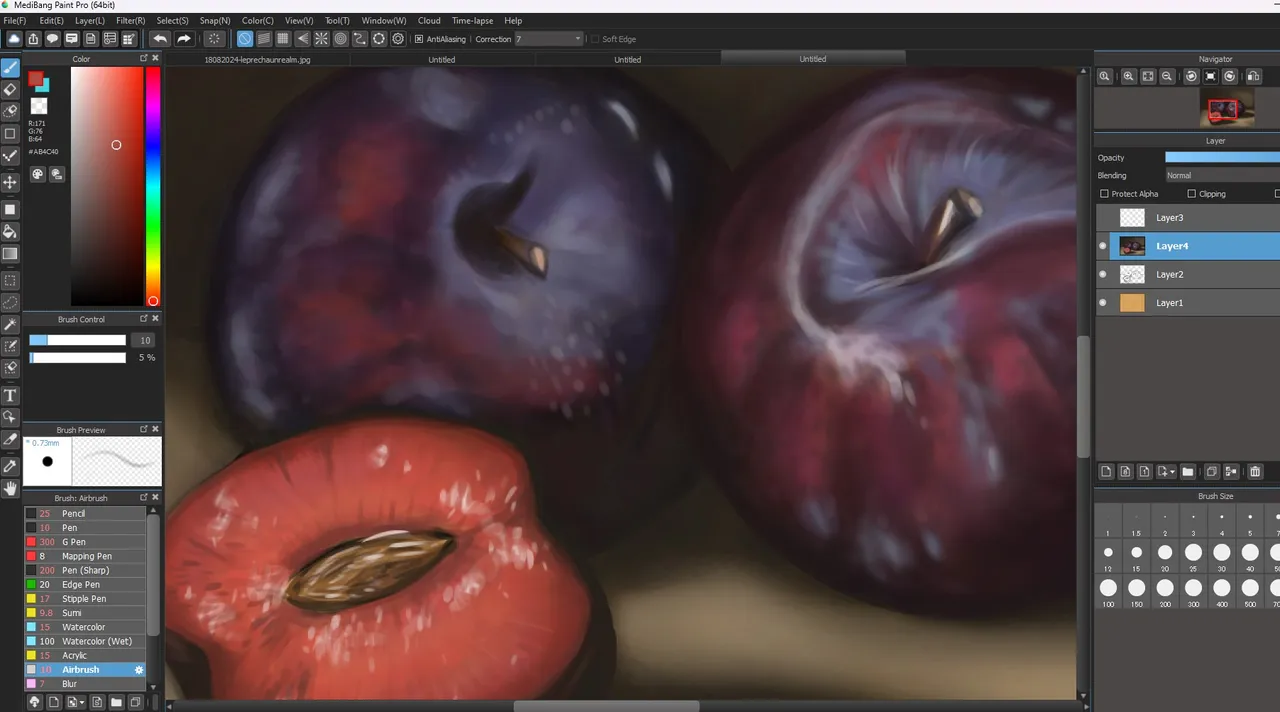Turn snap off with circle-slash icon
The height and width of the screenshot is (712, 1280).
pyautogui.click(x=245, y=39)
